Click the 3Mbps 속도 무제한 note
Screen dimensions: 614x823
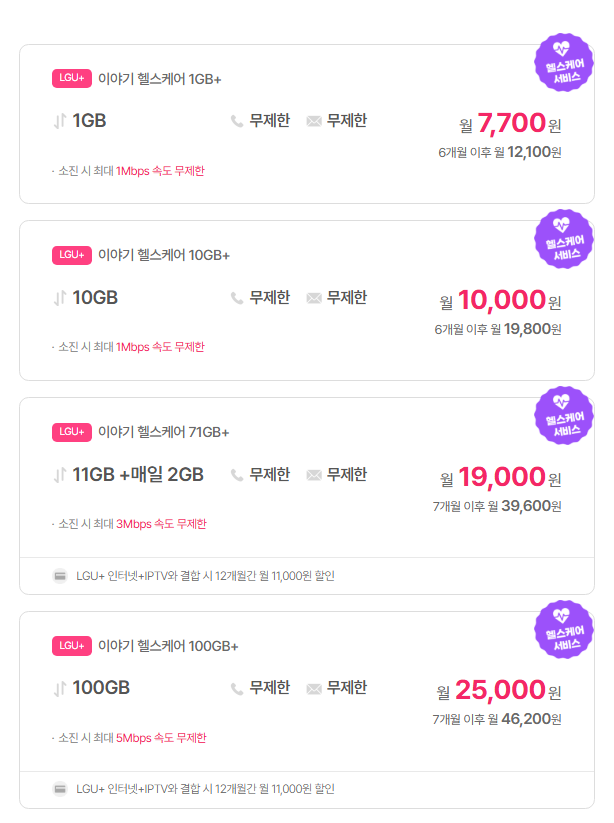(161, 524)
